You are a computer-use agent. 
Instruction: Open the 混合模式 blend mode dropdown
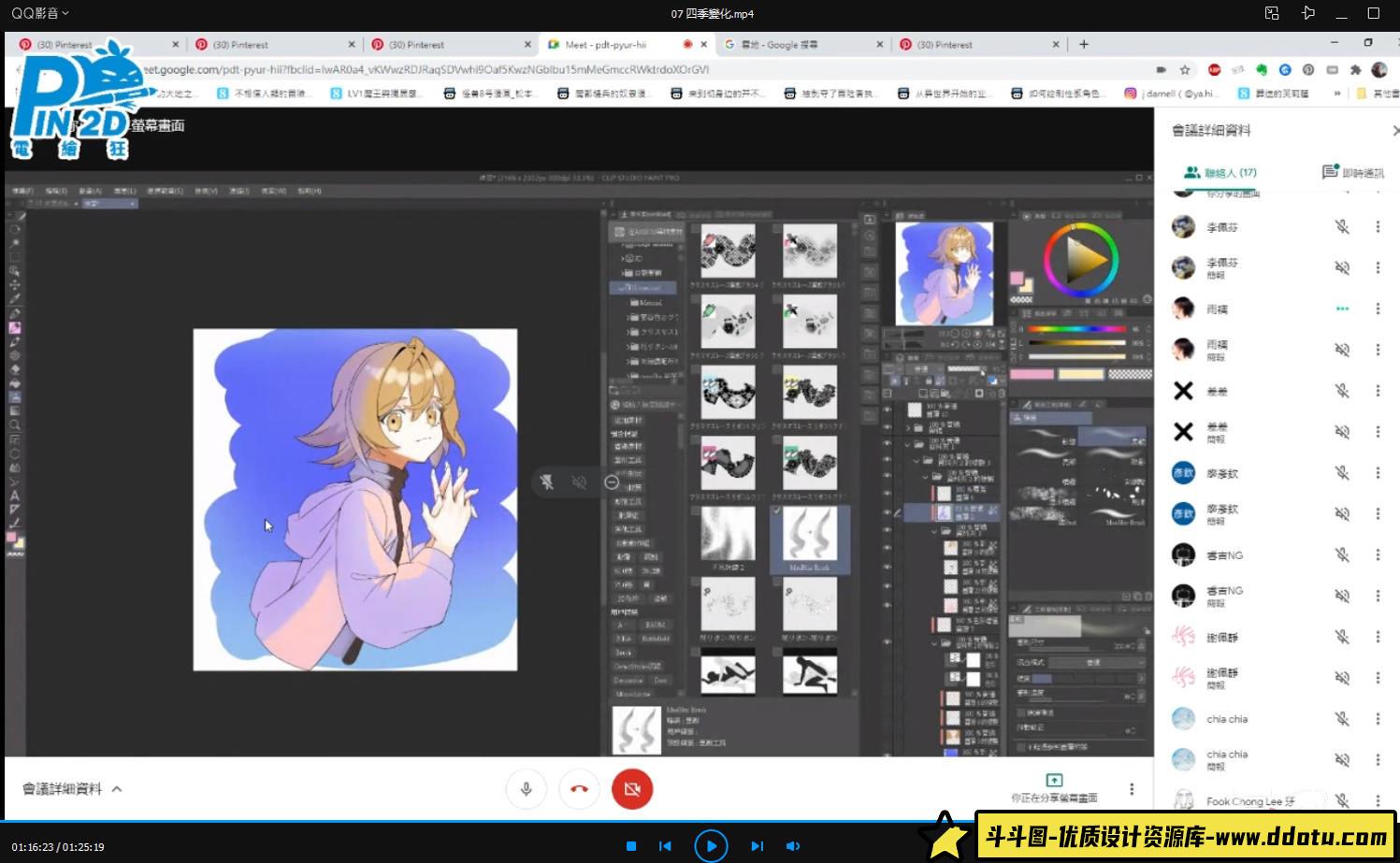tap(1099, 662)
